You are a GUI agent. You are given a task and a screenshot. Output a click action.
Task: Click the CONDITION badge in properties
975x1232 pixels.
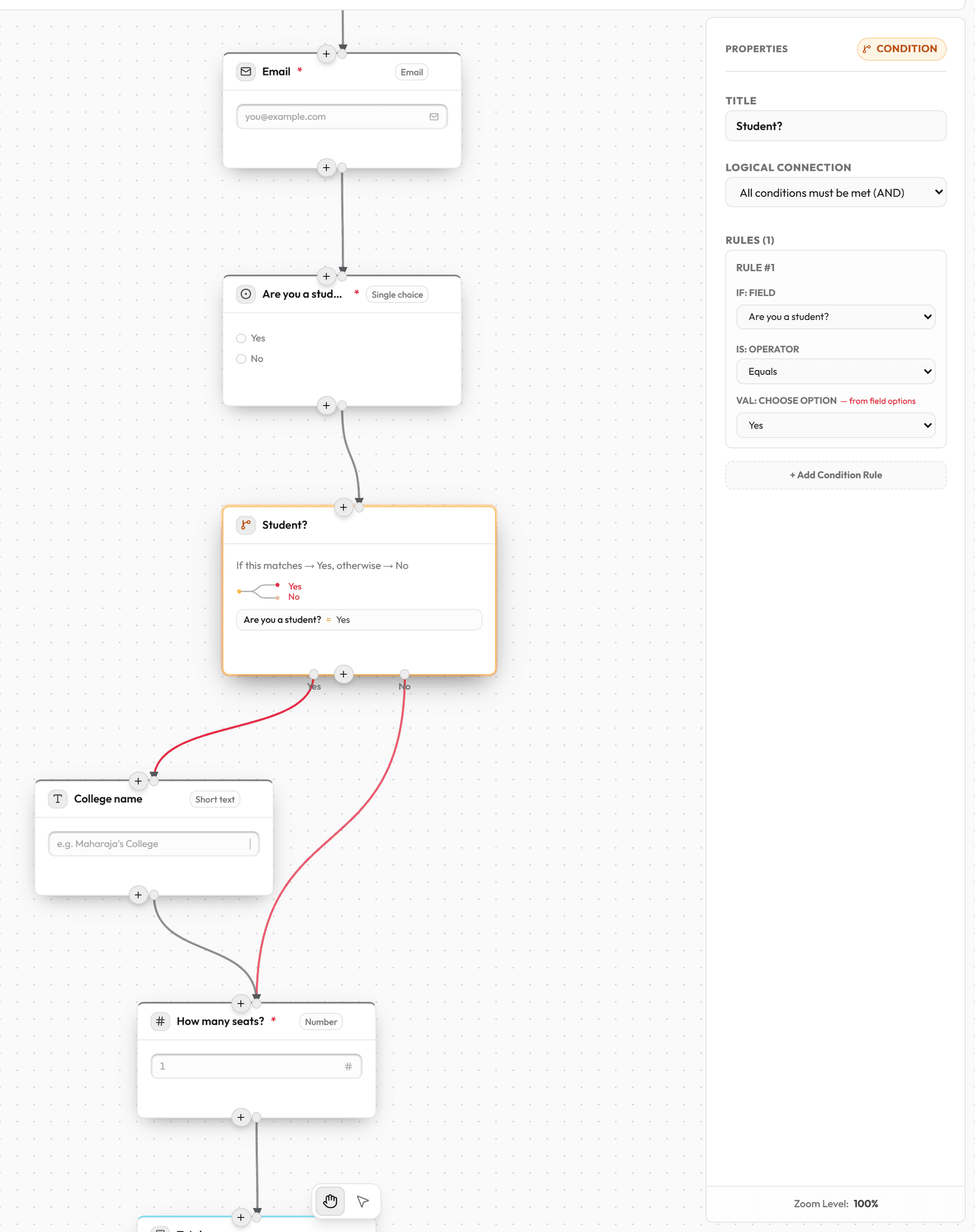tap(901, 49)
